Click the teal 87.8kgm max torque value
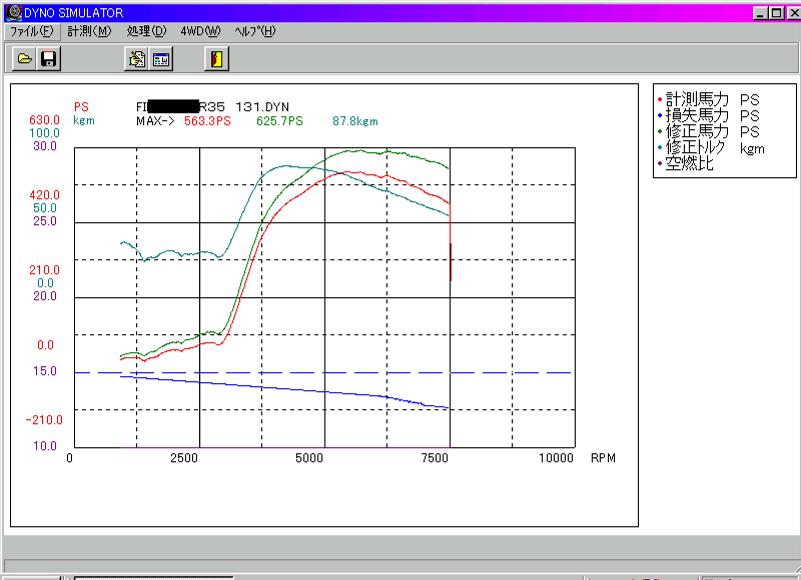This screenshot has height=580, width=801. point(354,121)
